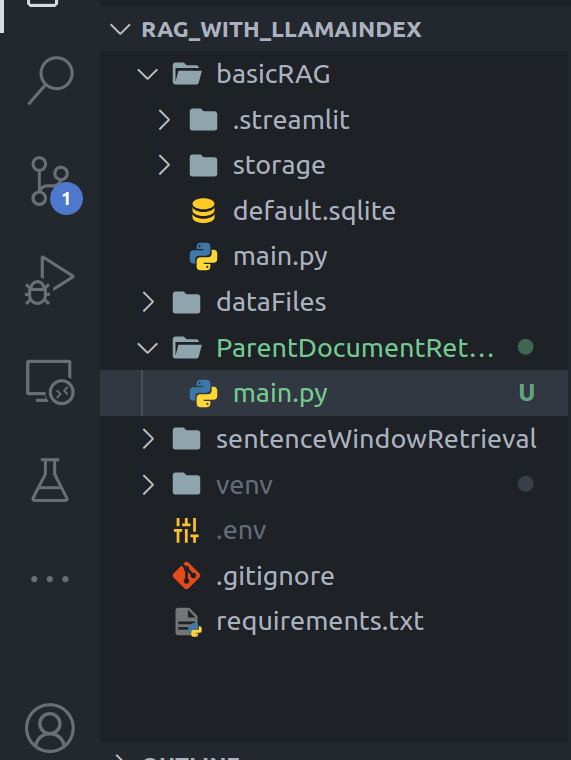The image size is (571, 760).
Task: Open the green untracked main.py file
Action: pos(280,394)
